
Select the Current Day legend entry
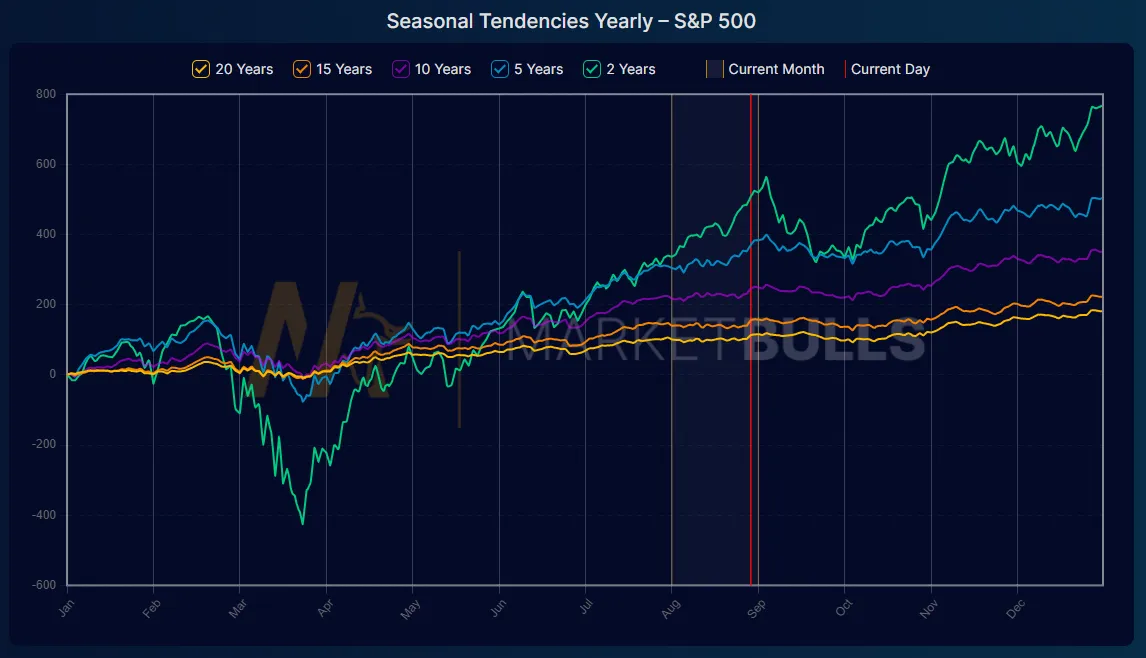[889, 68]
